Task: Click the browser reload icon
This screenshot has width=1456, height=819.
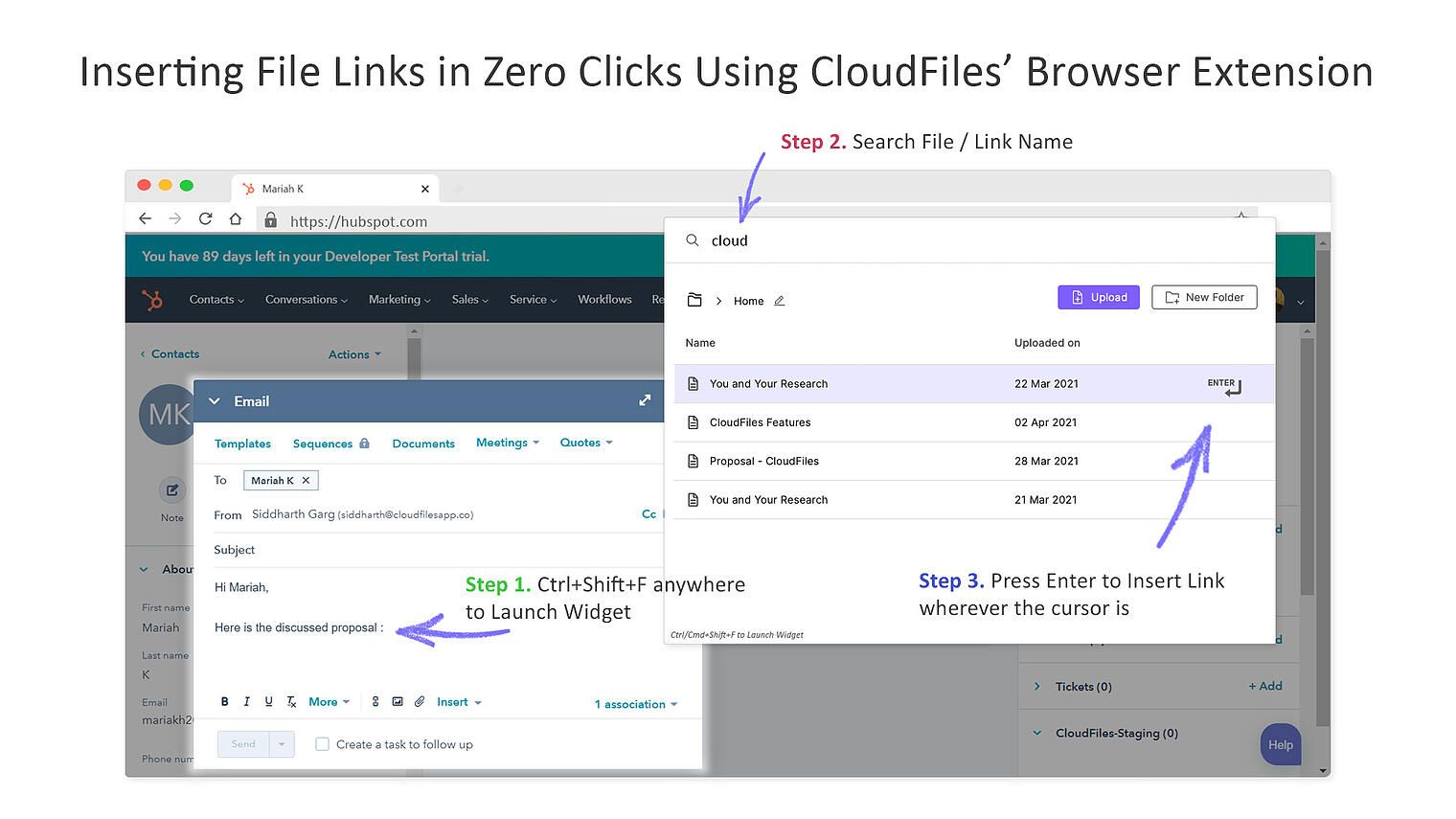Action: (x=205, y=219)
